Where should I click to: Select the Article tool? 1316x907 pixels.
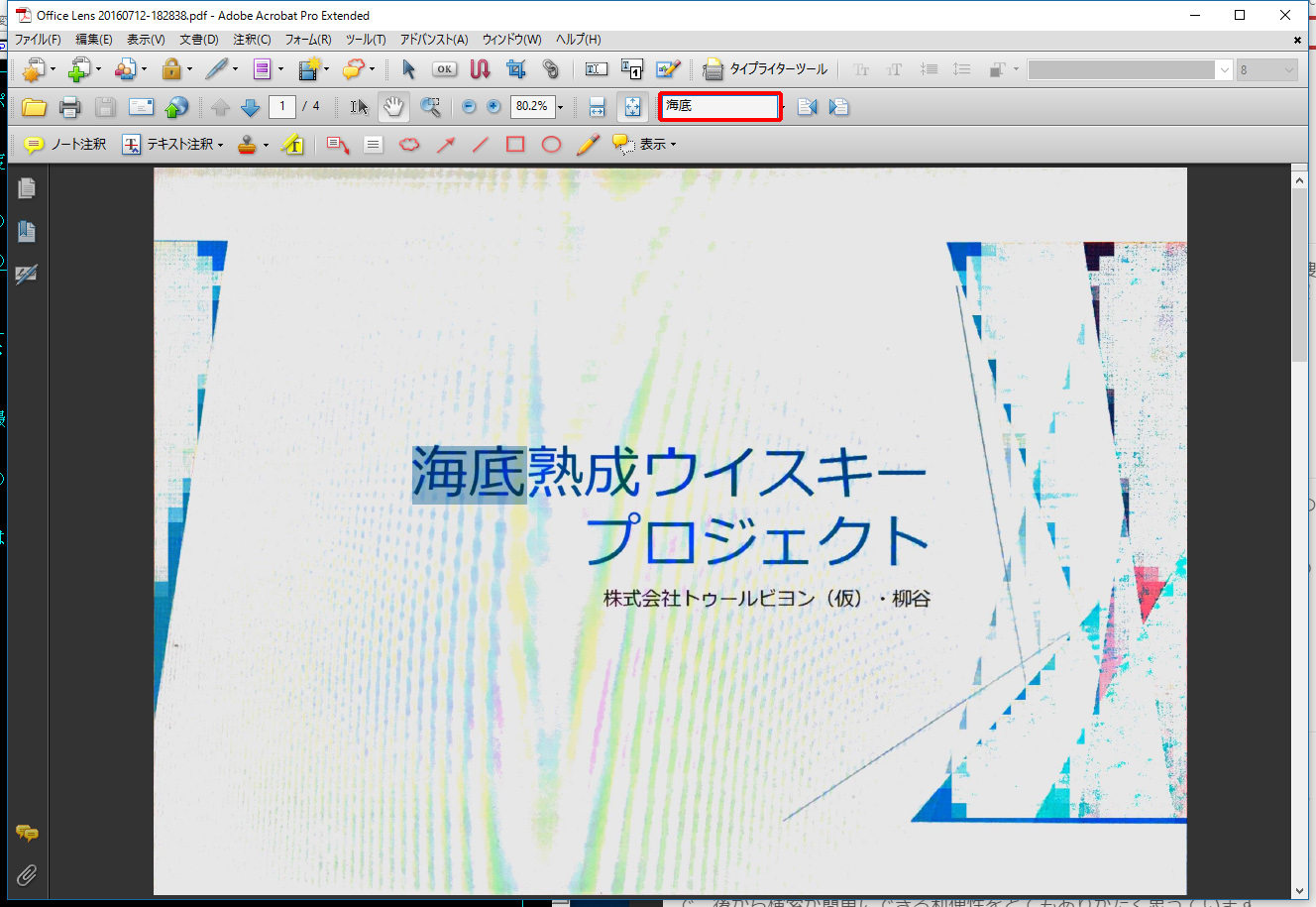(481, 69)
